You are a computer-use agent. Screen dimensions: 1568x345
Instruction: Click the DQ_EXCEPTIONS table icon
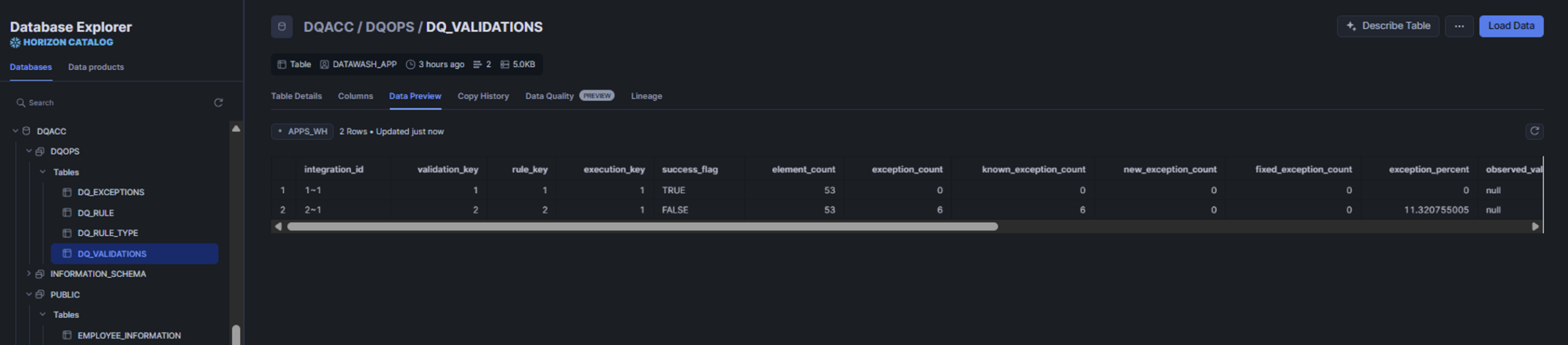coord(67,192)
